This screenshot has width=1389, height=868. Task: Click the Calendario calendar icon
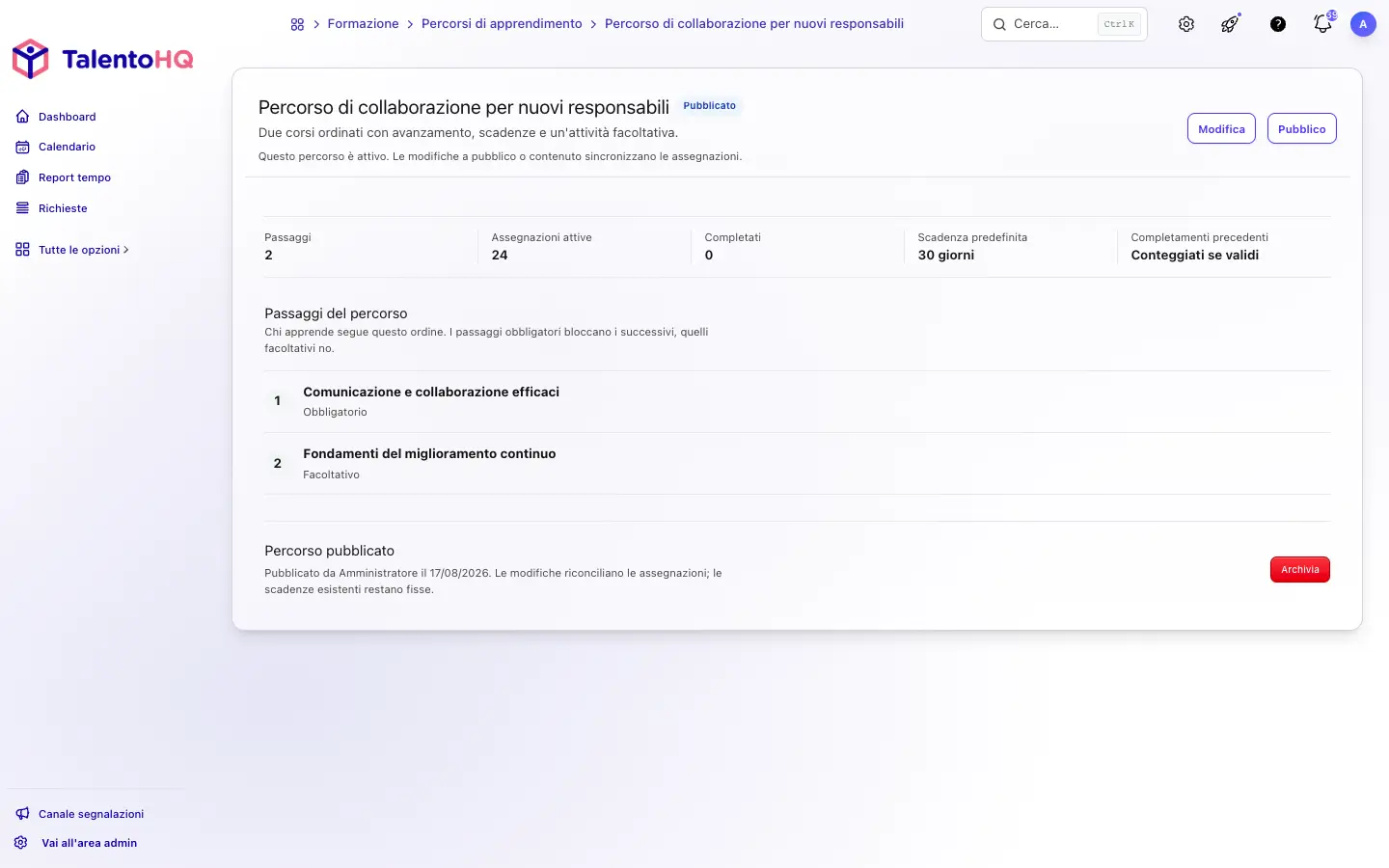22,147
